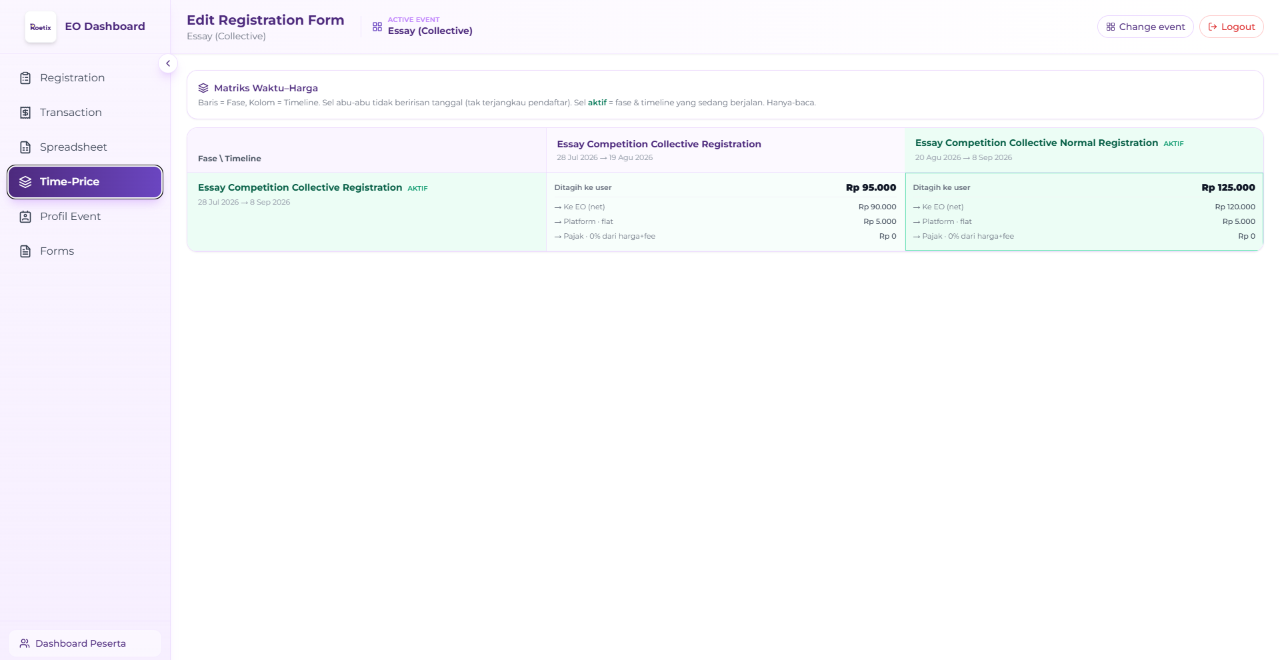
Task: Click the Transaction receipt icon
Action: [x=26, y=113]
